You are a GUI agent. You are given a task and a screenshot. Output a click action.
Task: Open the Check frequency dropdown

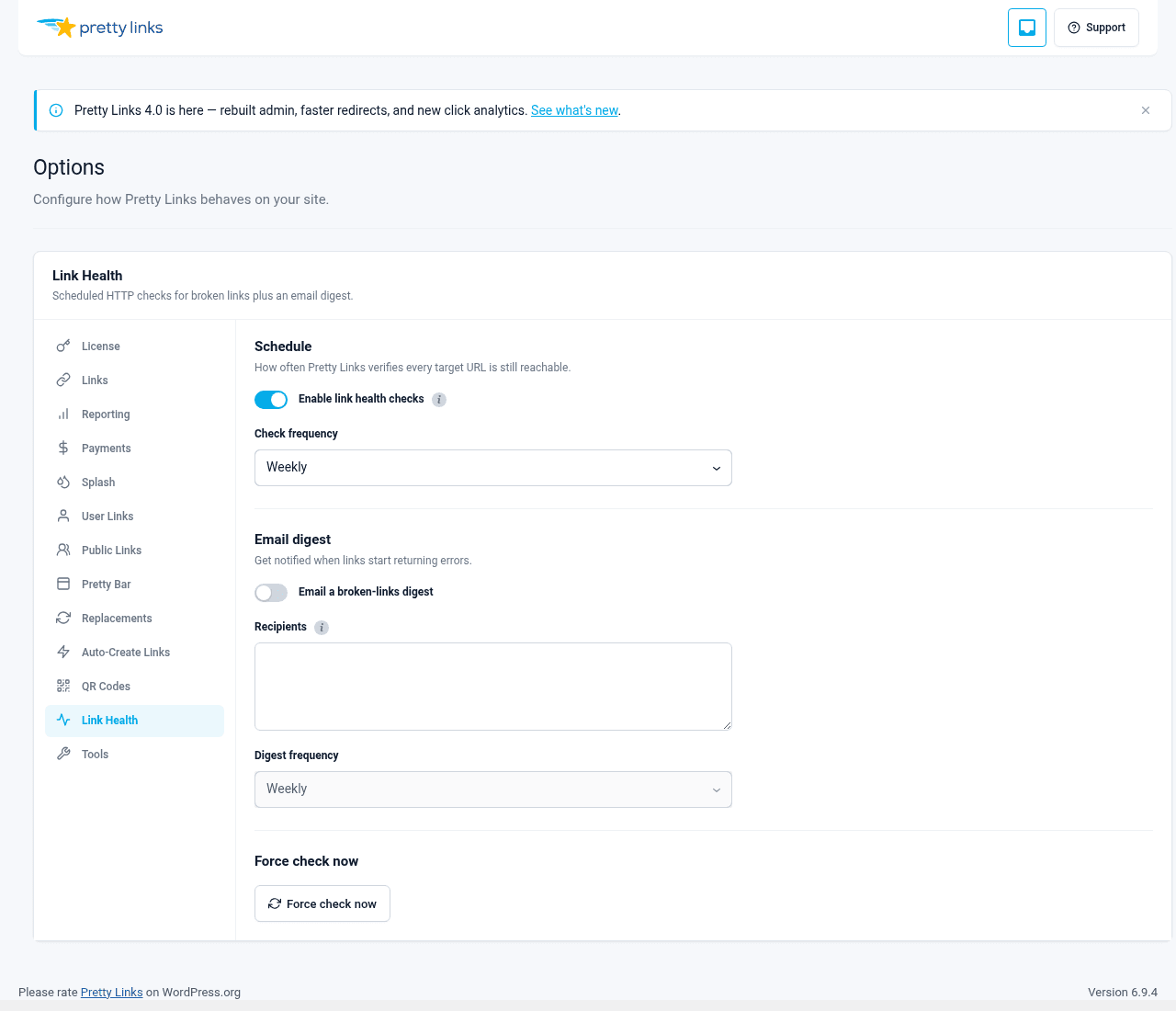coord(493,468)
